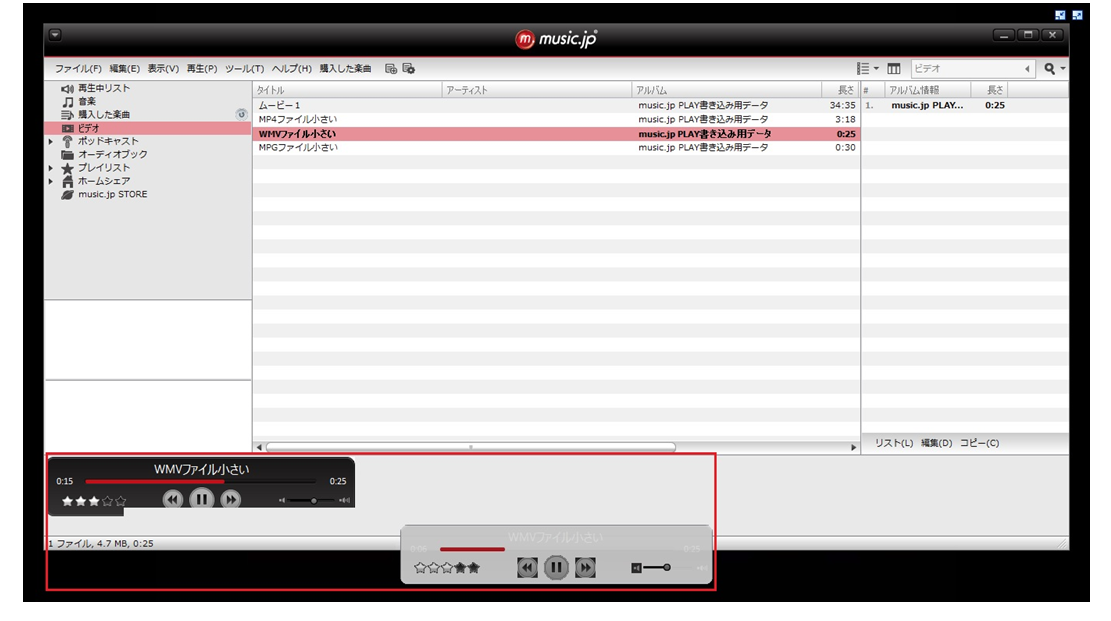1111x621 pixels.
Task: Select 音楽 in the sidebar
Action: [87, 102]
